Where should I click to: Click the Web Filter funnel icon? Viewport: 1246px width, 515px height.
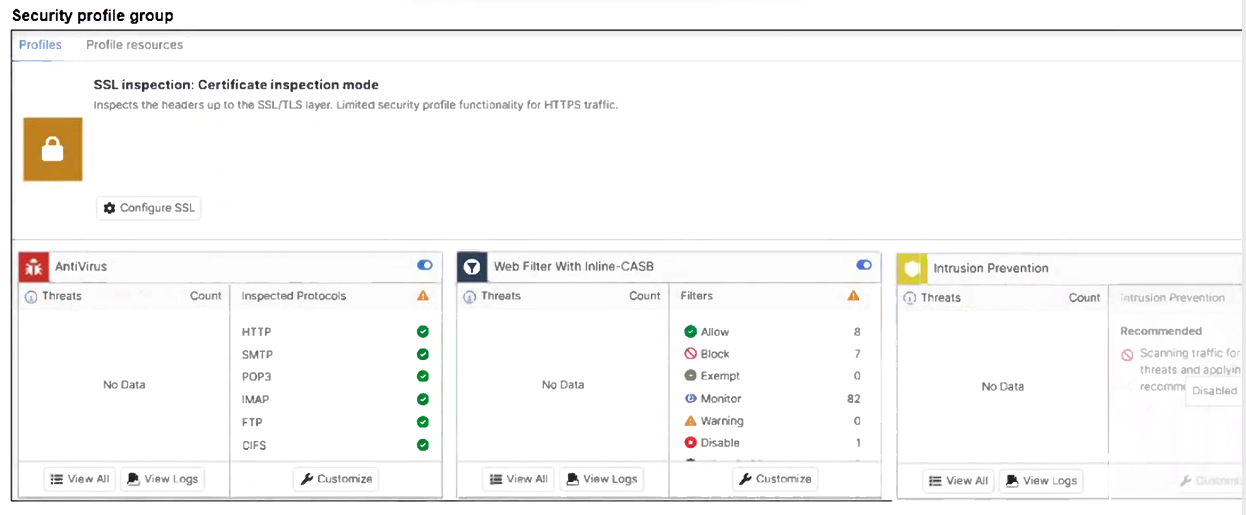click(472, 267)
